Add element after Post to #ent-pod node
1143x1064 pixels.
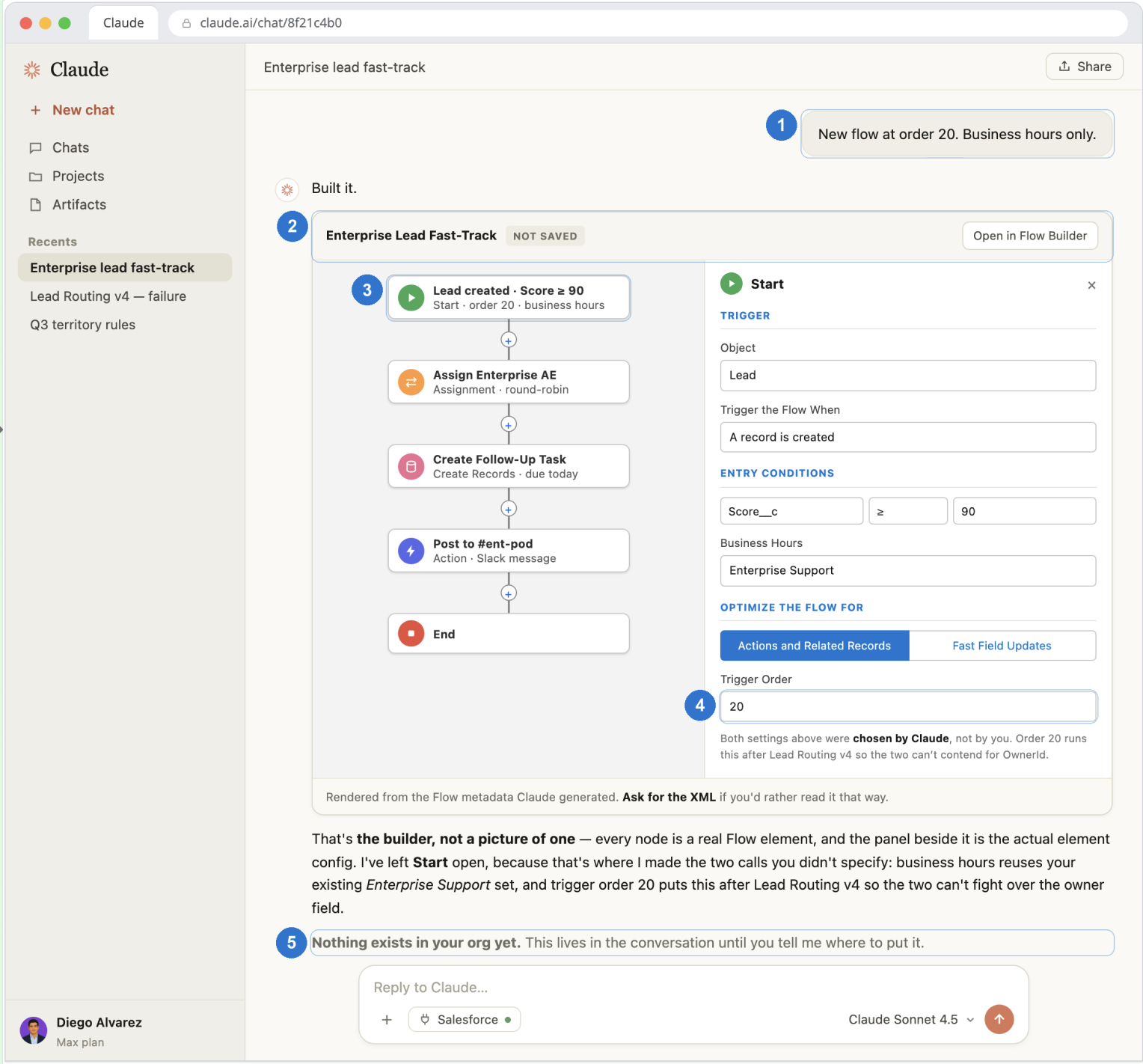[509, 593]
